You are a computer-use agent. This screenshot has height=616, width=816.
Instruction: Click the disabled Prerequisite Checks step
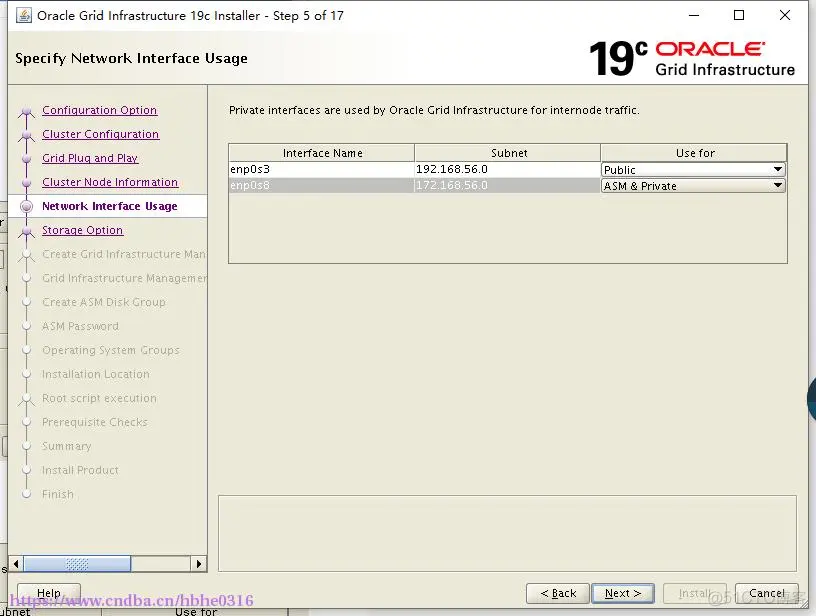(x=95, y=422)
